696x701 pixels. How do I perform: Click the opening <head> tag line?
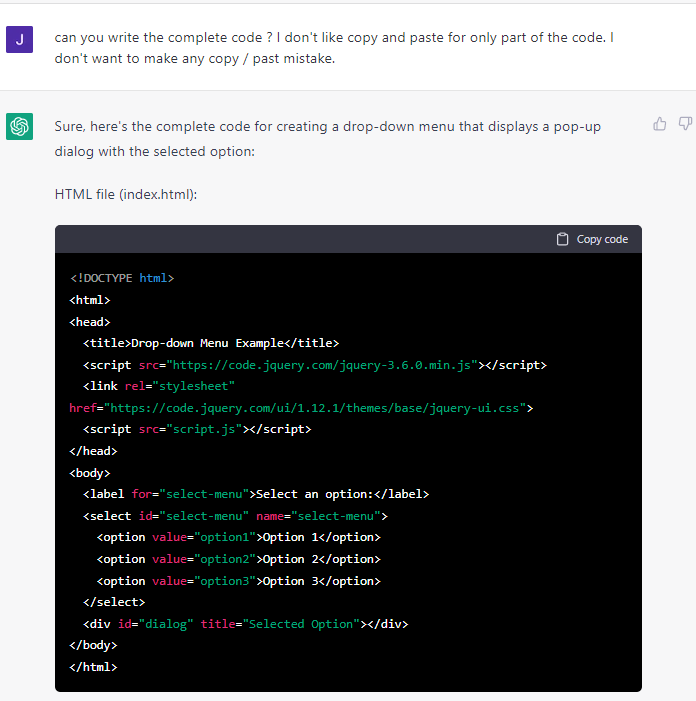[89, 322]
